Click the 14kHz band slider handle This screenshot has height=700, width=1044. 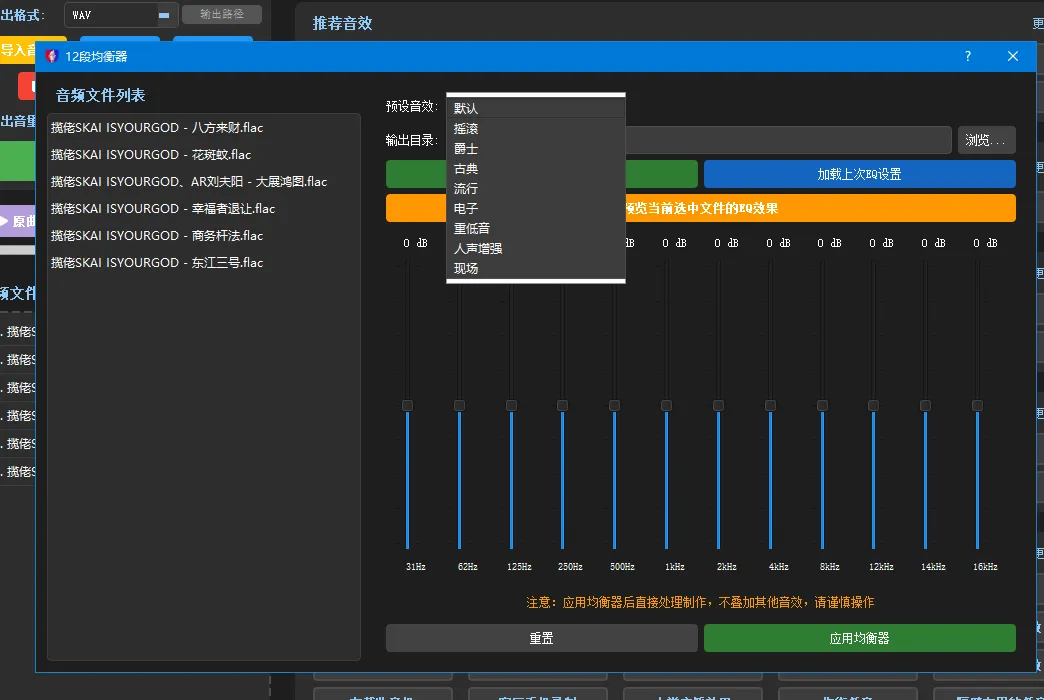tap(925, 406)
